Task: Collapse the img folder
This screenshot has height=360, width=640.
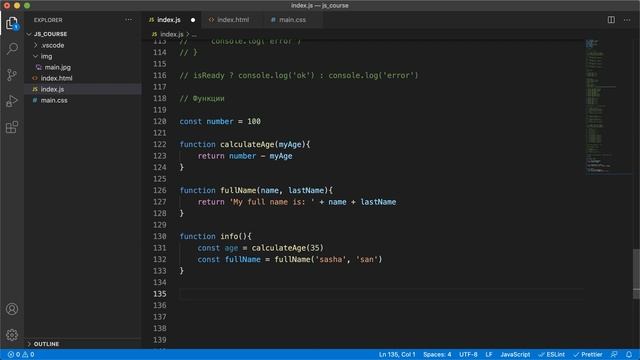Action: click(x=36, y=56)
